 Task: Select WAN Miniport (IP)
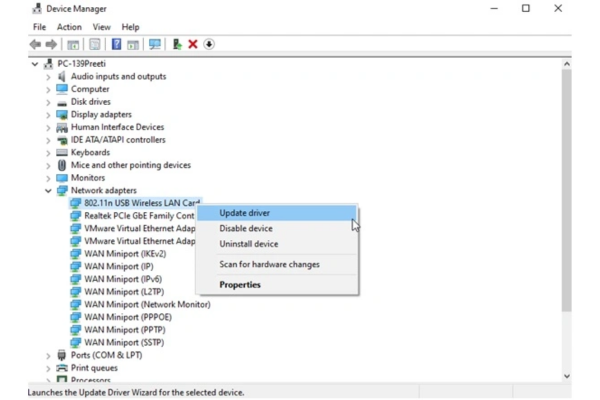click(x=119, y=266)
